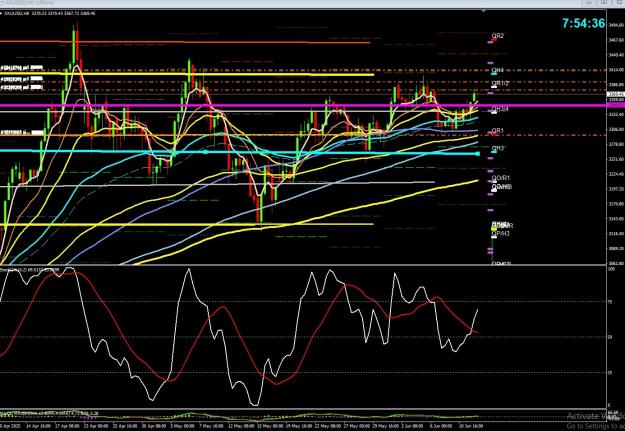
Task: Click the 75 level on stochastic scale
Action: tap(610, 302)
